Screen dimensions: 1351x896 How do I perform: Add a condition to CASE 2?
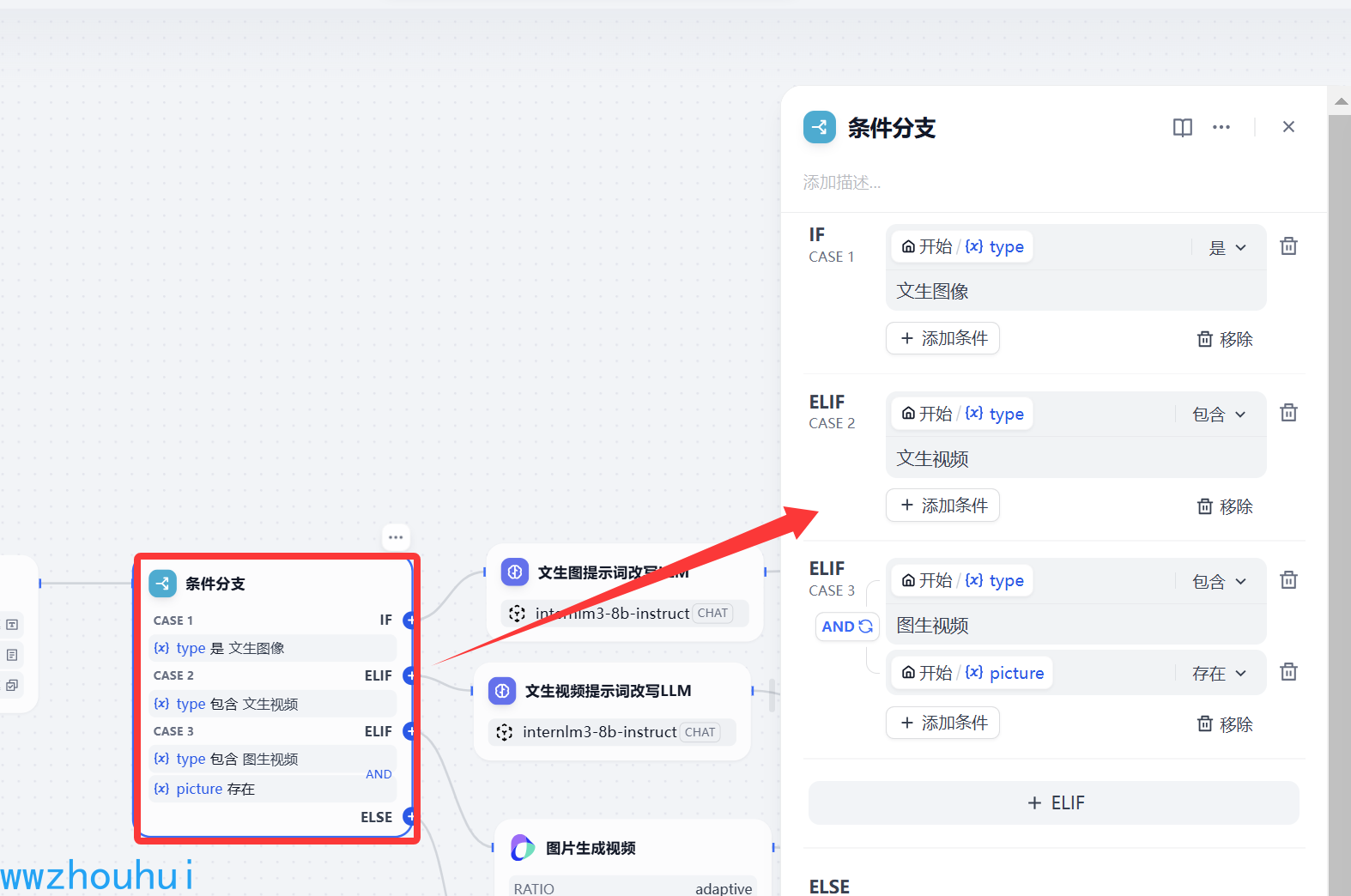point(942,505)
